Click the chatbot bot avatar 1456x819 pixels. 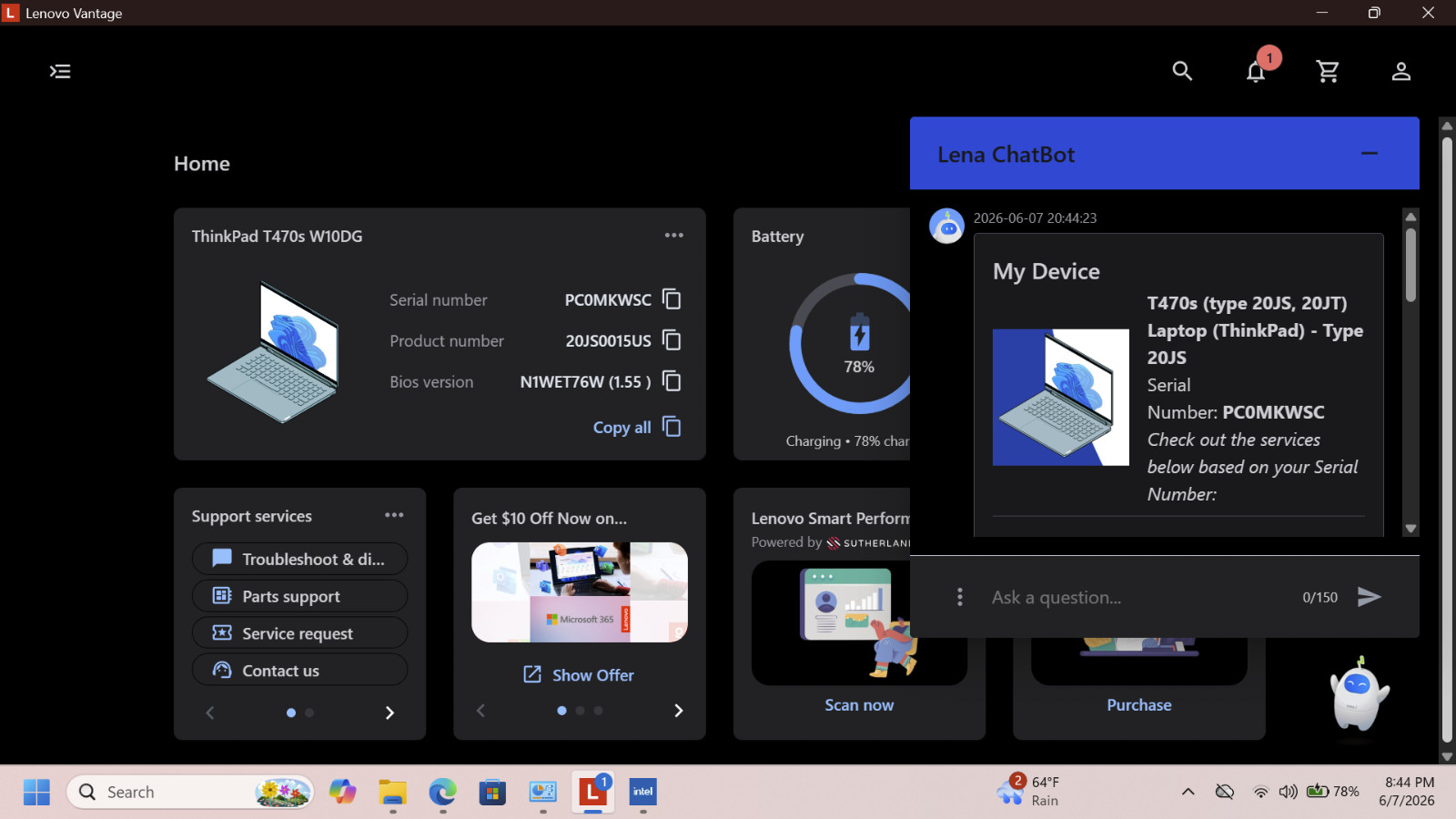[x=947, y=226]
